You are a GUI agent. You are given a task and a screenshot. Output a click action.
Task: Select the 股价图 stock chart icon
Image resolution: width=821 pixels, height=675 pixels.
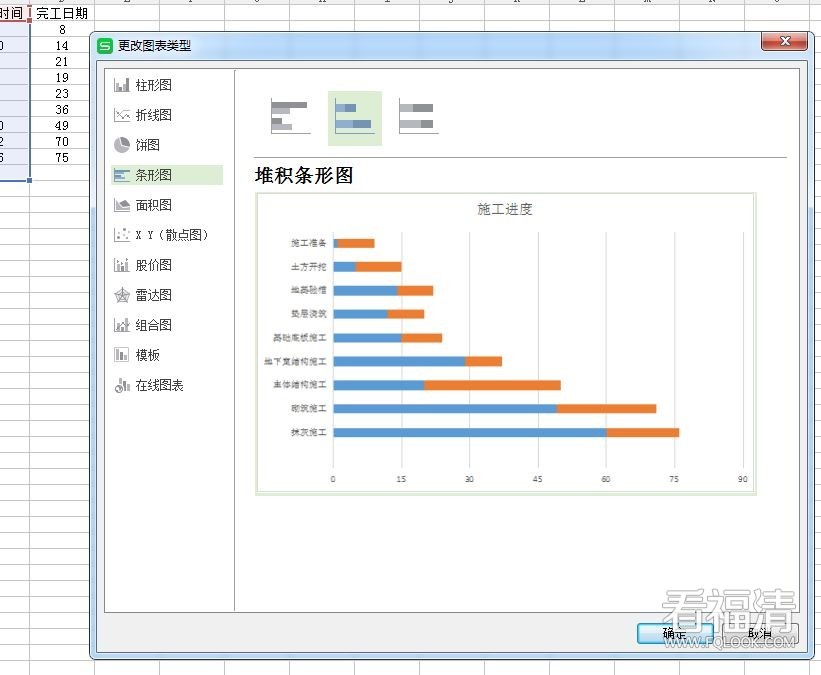click(x=121, y=265)
